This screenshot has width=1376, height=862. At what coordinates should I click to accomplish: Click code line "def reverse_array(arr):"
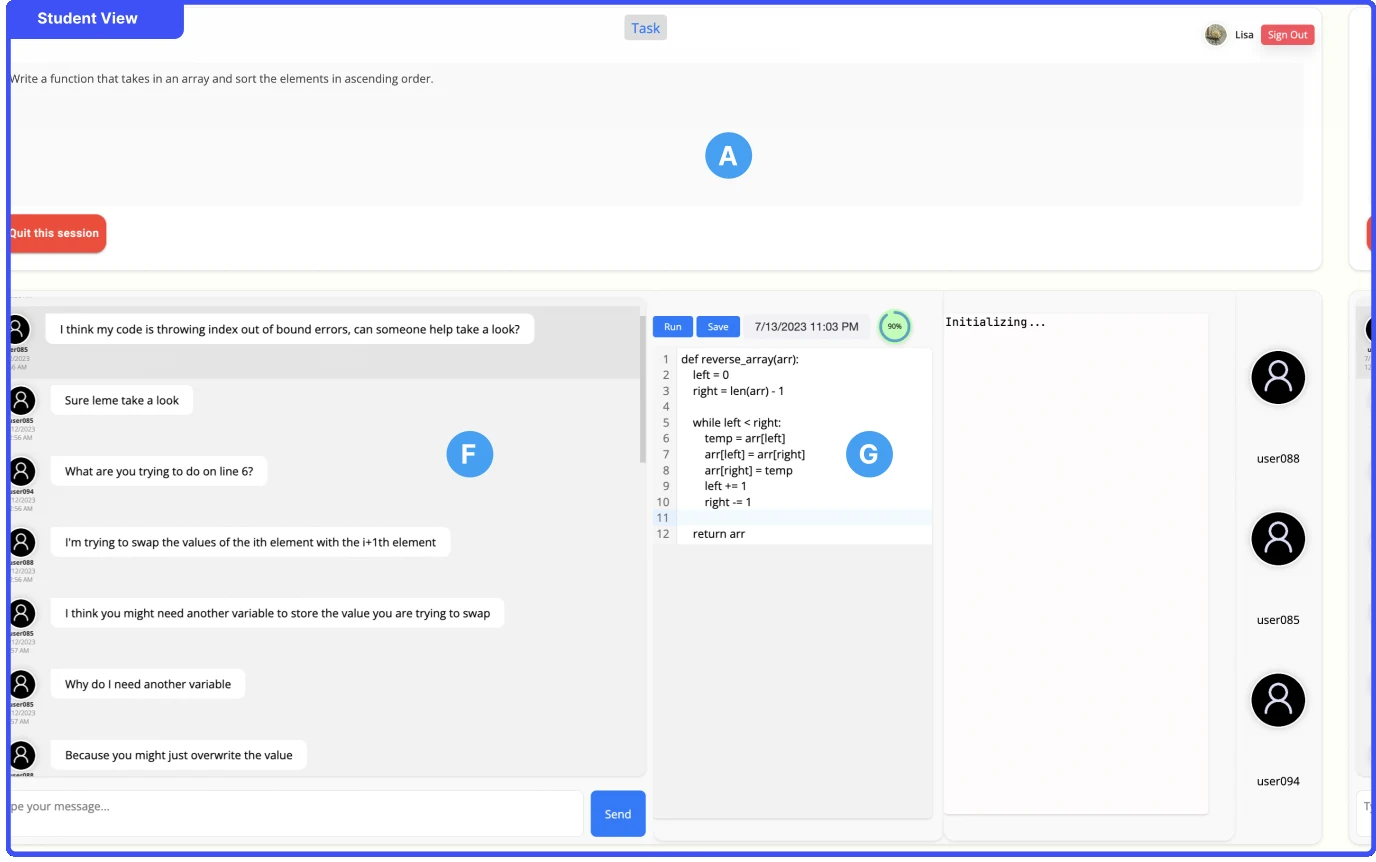740,359
